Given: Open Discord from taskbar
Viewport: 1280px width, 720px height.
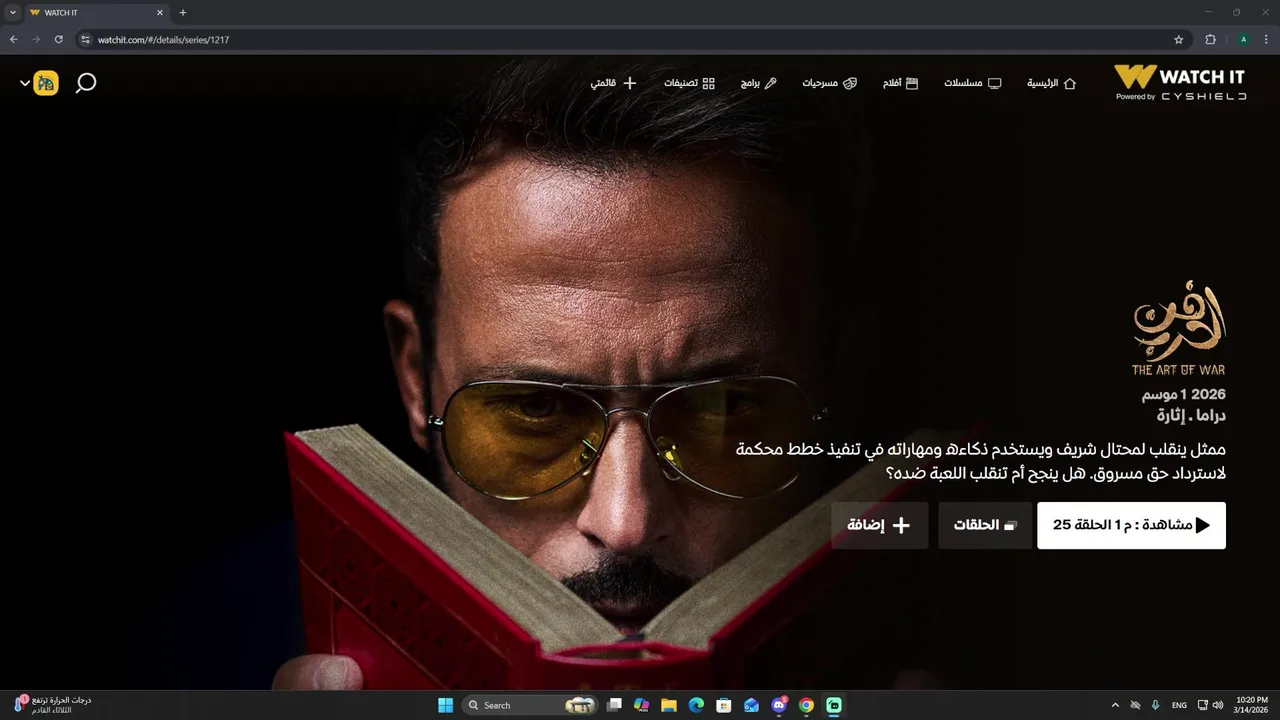Looking at the screenshot, I should [779, 705].
